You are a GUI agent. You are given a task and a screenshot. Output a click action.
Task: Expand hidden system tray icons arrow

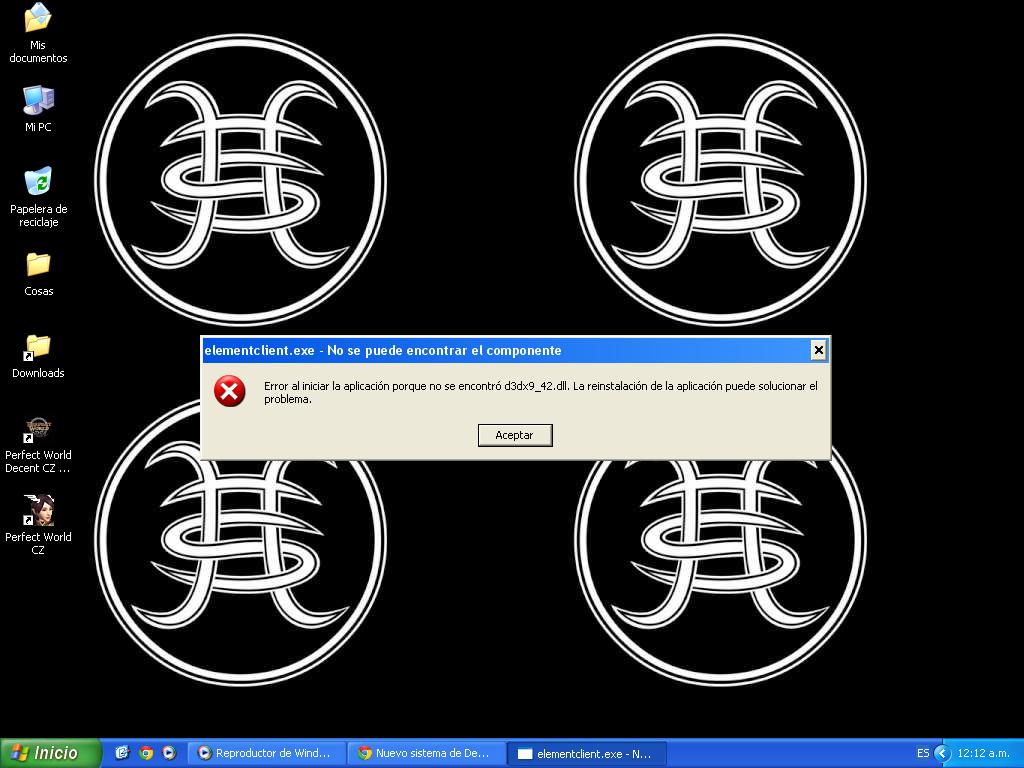click(942, 753)
